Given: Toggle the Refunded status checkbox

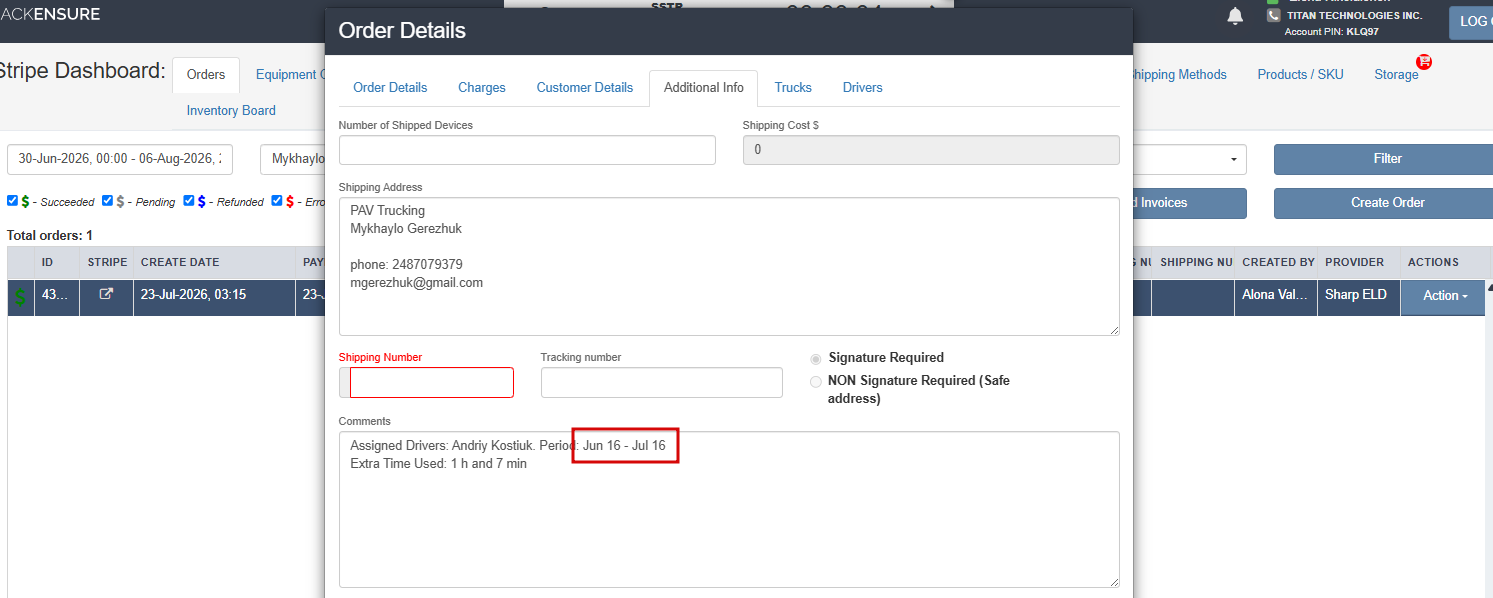Looking at the screenshot, I should pos(189,200).
